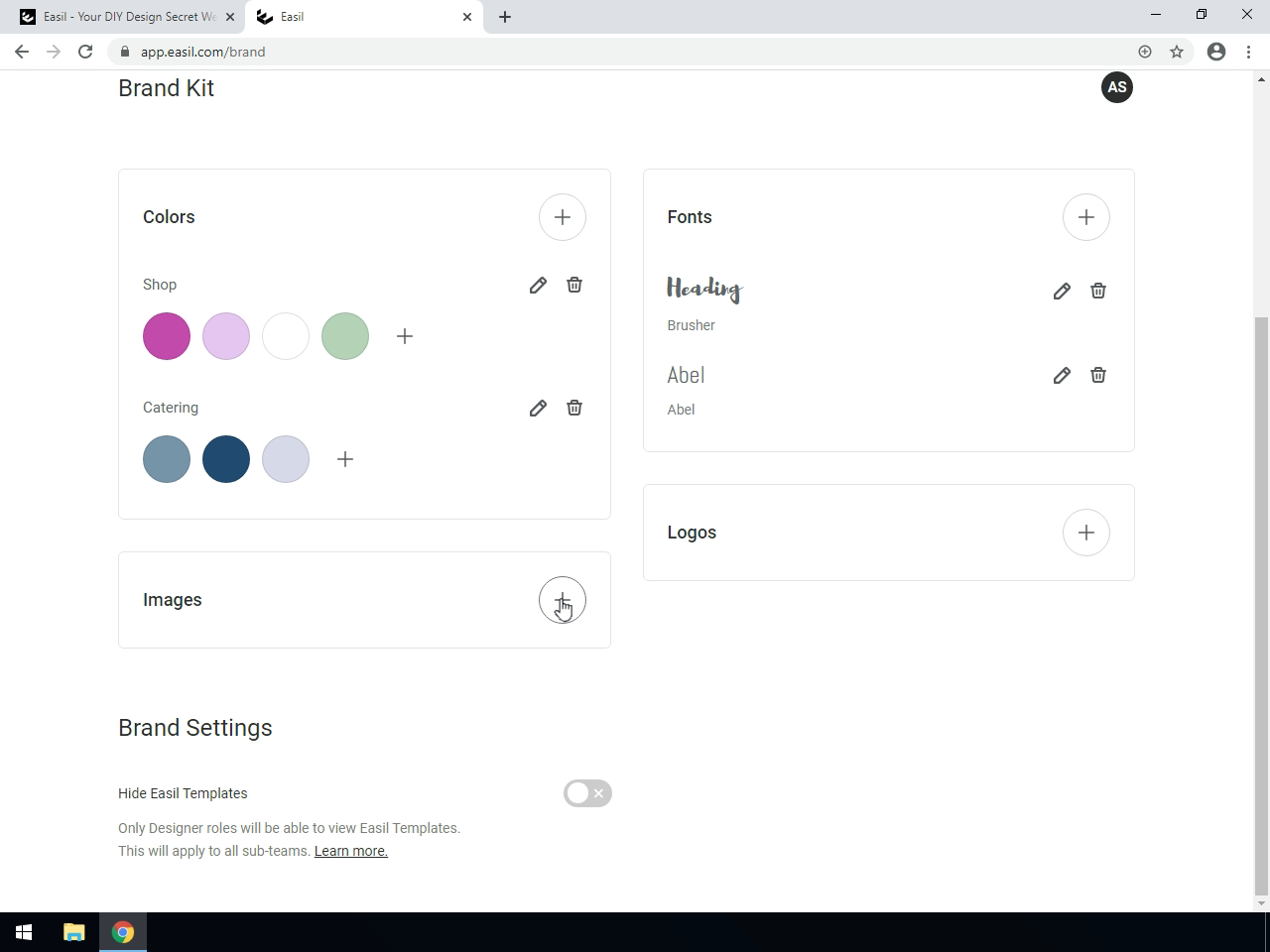Add a color to the Catering palette
The image size is (1270, 952).
345,459
